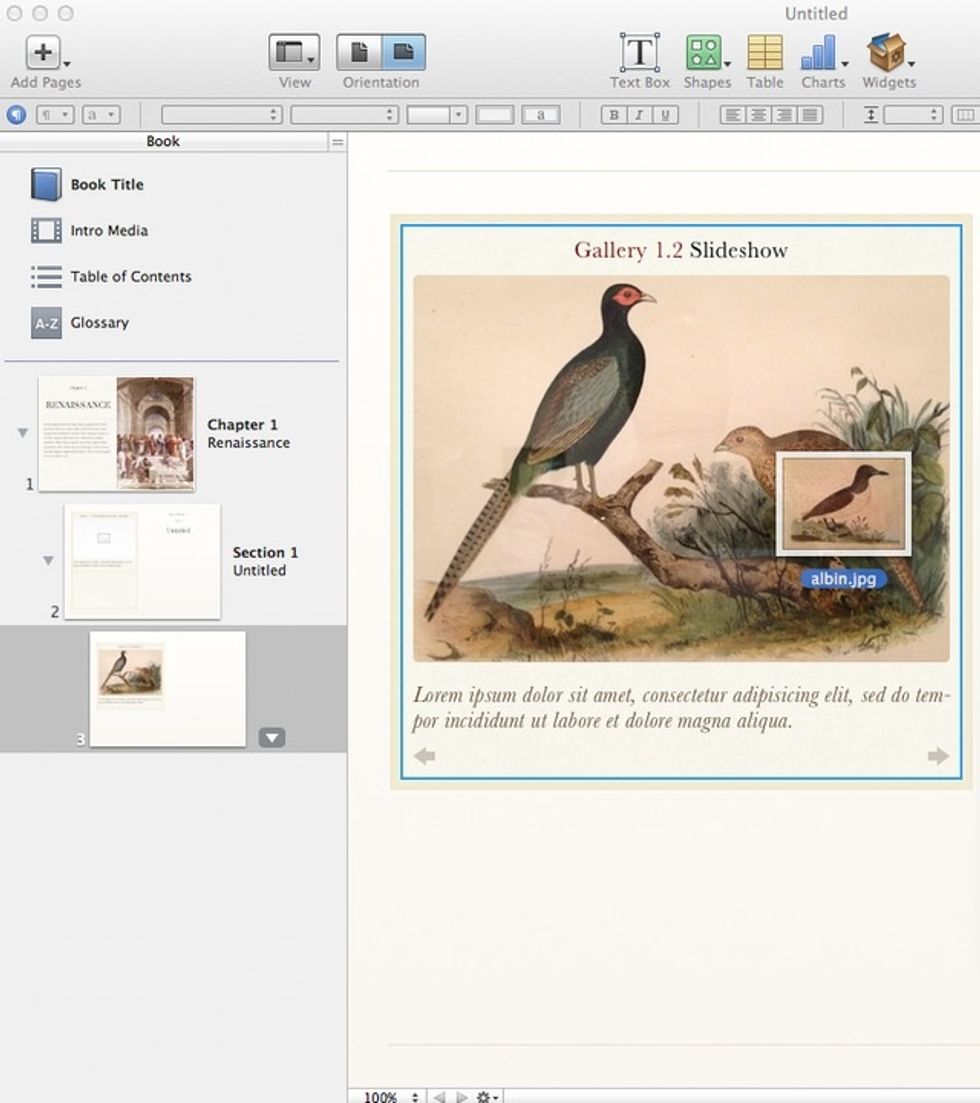Center align text
The image size is (980, 1103).
point(758,115)
